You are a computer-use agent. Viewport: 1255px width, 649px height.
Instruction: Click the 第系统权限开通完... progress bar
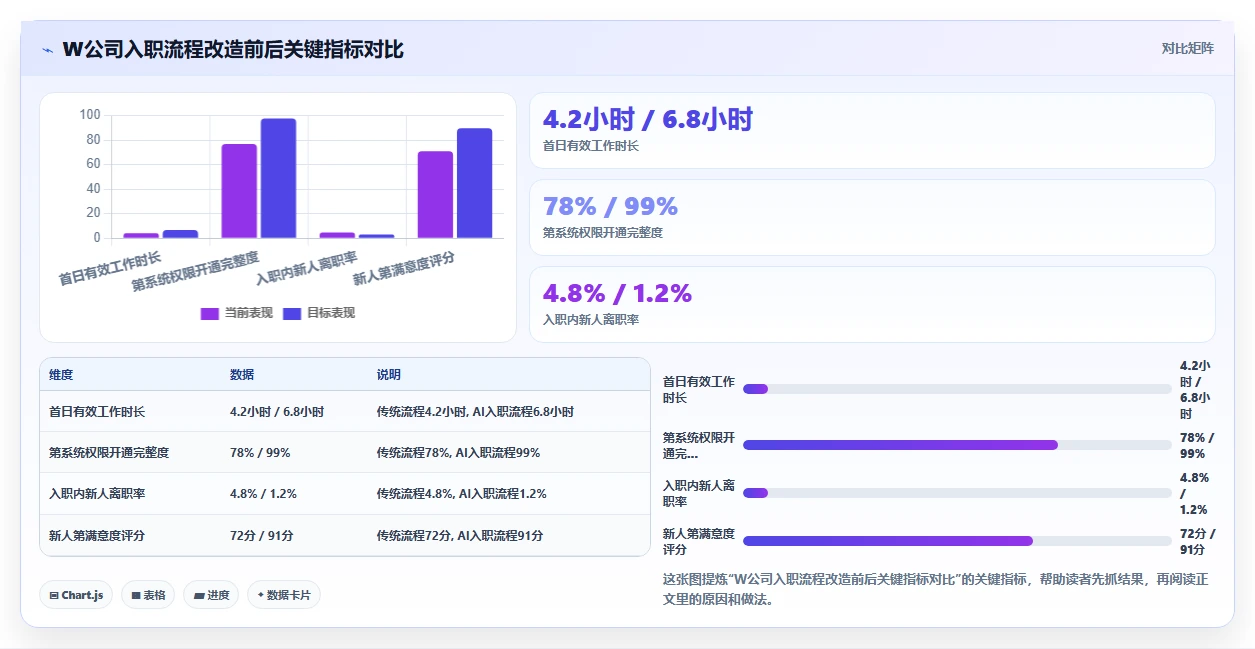click(x=957, y=445)
